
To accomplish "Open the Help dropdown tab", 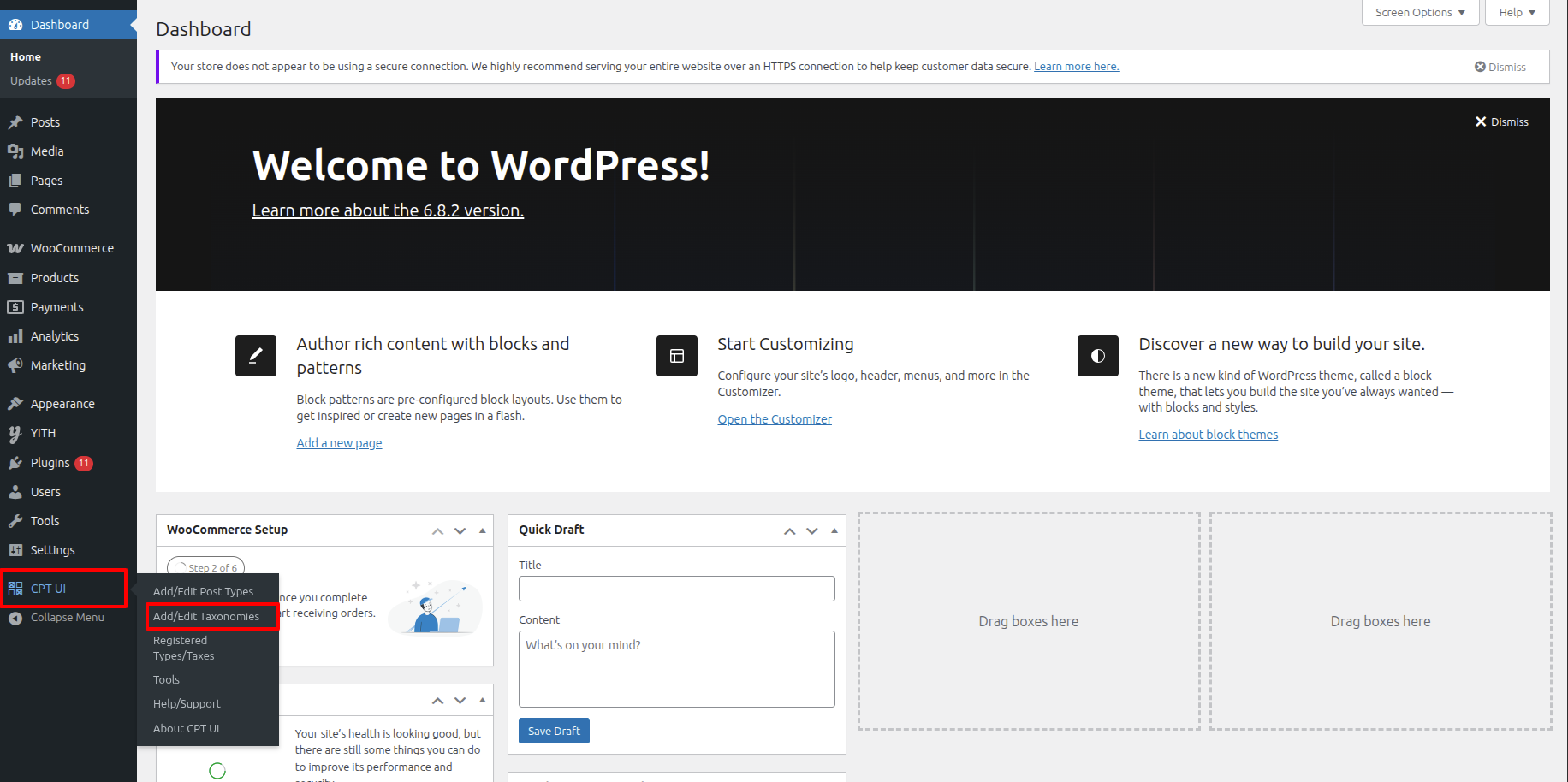I will (1517, 13).
